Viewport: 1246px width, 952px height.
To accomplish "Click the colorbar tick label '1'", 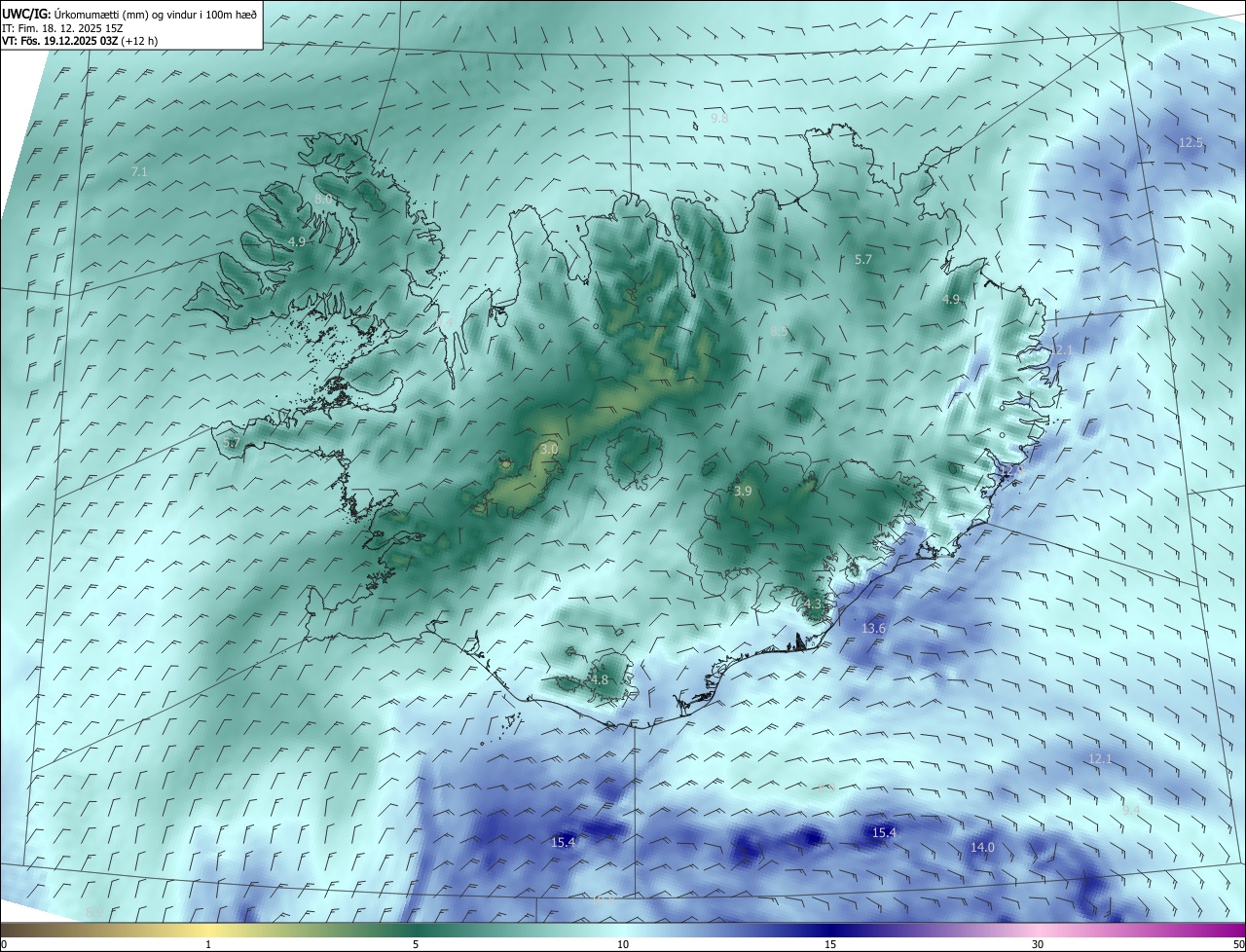I will click(x=208, y=944).
